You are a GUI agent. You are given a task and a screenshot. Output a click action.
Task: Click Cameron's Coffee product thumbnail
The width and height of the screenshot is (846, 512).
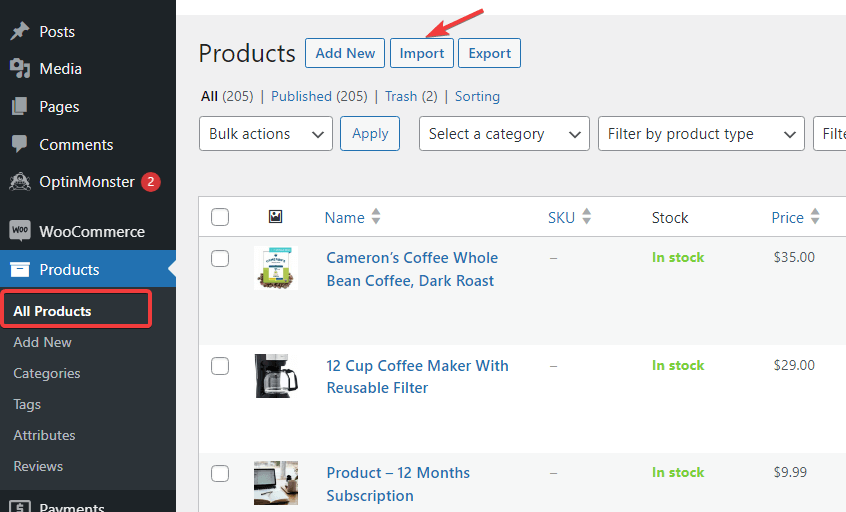pos(276,268)
